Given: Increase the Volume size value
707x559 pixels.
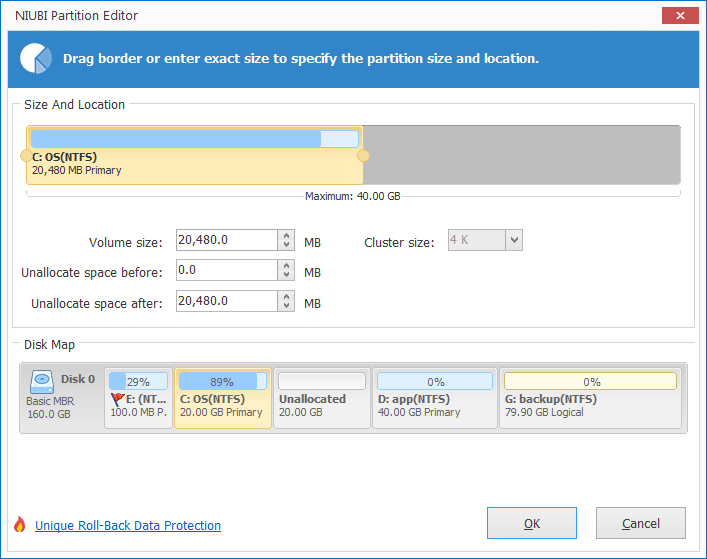Looking at the screenshot, I should pyautogui.click(x=286, y=235).
